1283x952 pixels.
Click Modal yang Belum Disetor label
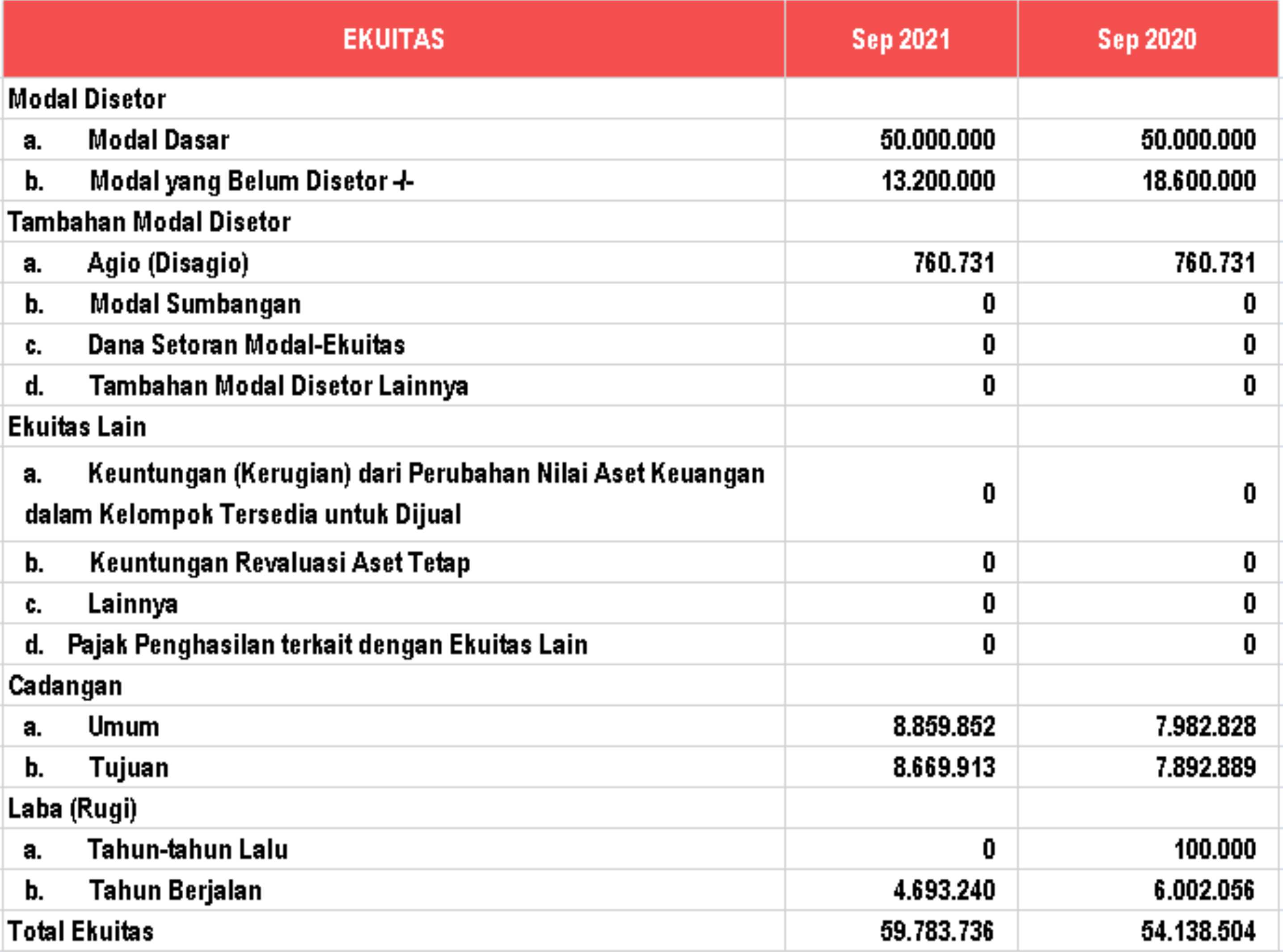(251, 181)
